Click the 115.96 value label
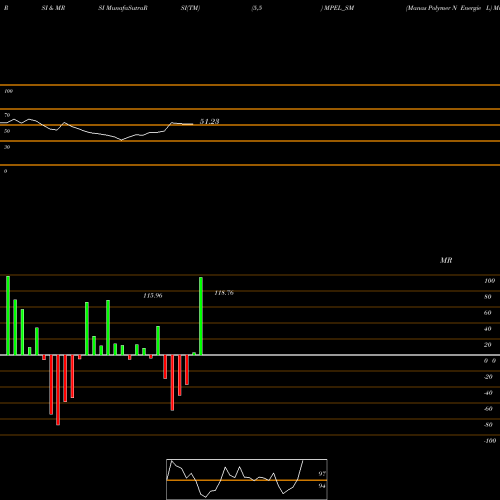Viewport: 500px width, 500px height. pos(153,296)
